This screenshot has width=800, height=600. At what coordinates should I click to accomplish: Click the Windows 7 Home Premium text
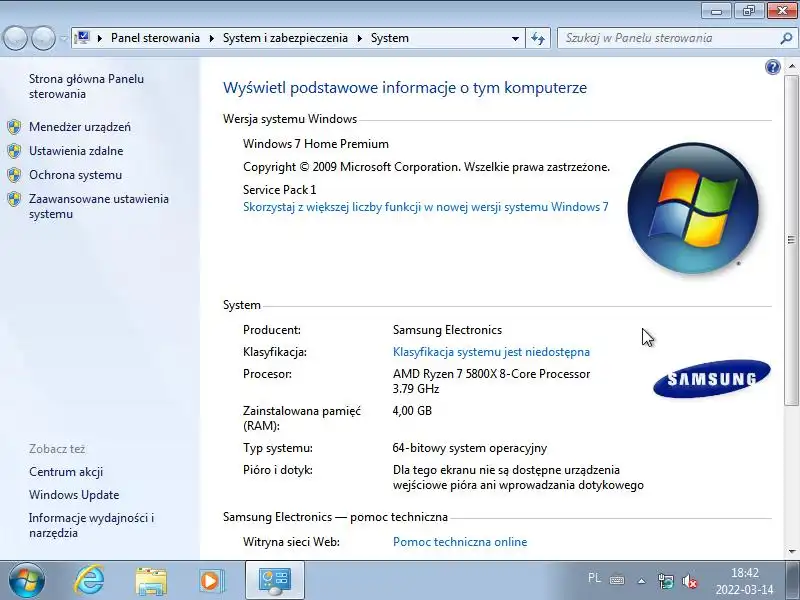tap(316, 144)
